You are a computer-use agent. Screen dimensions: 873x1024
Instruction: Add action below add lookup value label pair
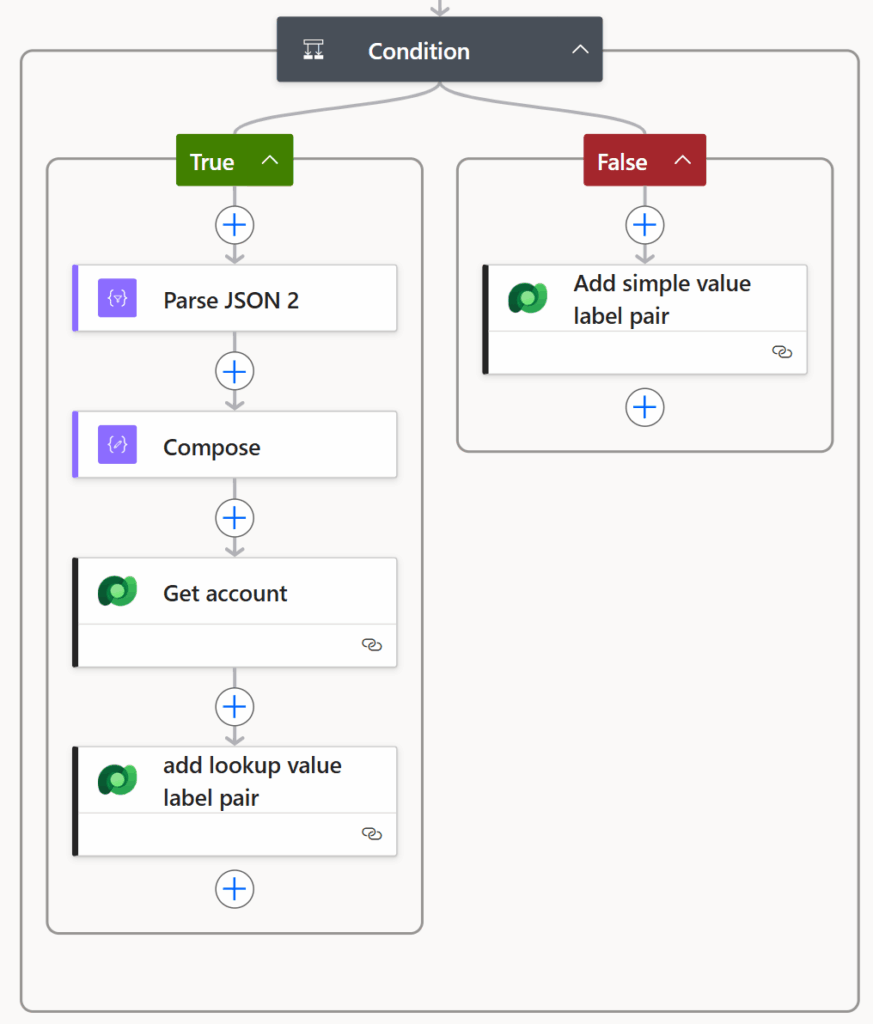[x=234, y=889]
